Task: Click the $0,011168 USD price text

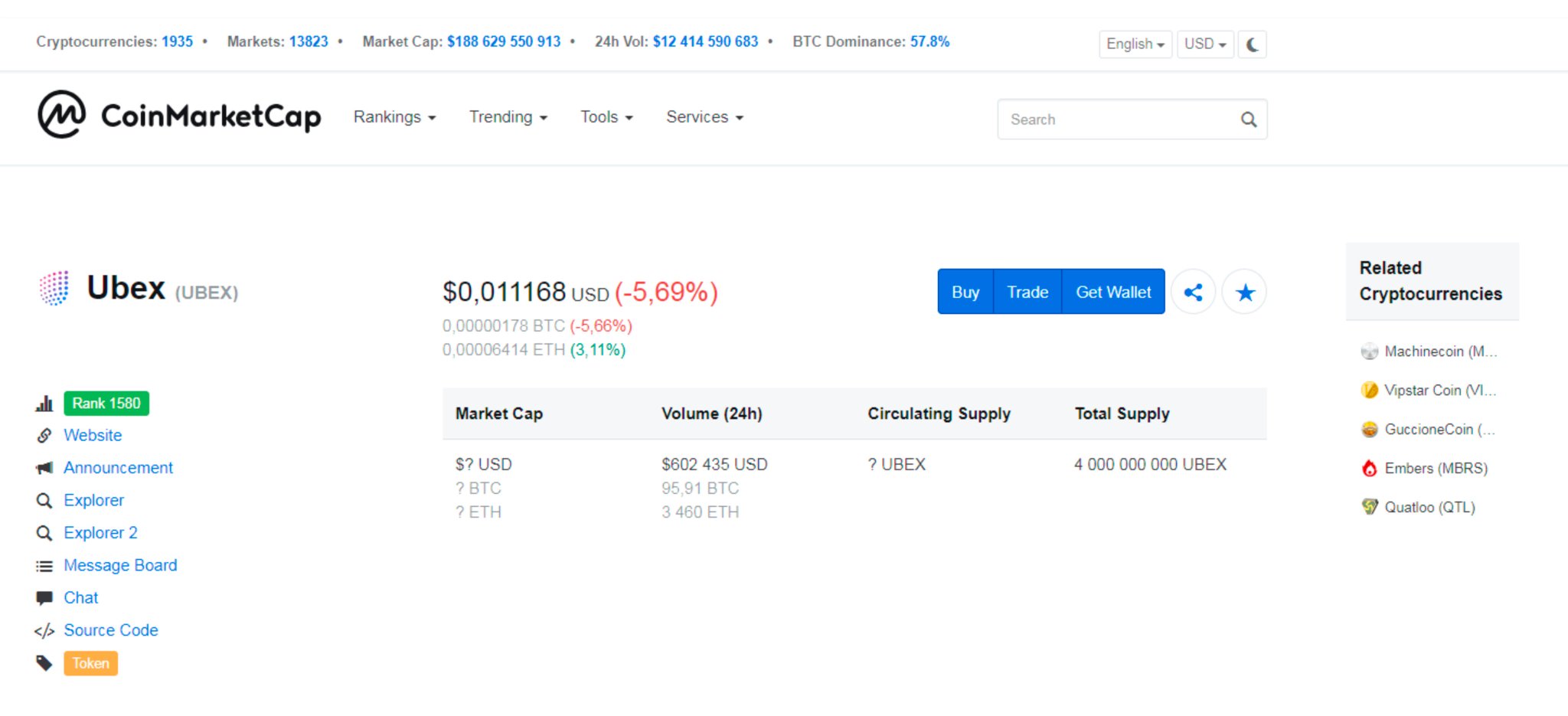Action: coord(525,292)
